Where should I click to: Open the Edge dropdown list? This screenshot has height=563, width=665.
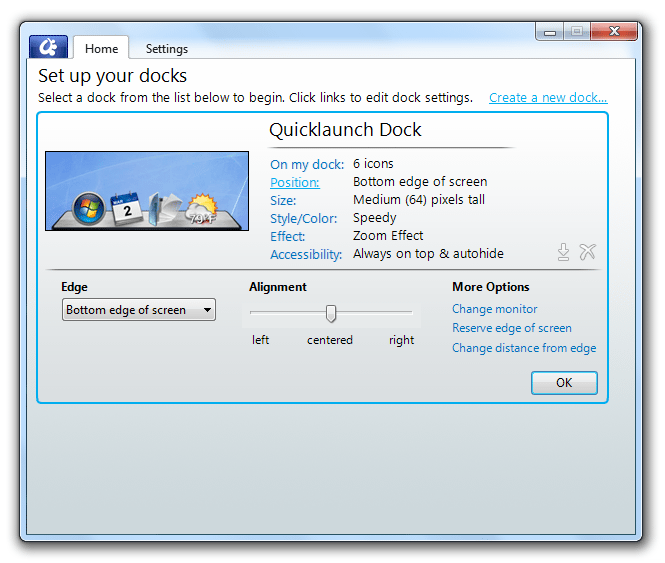point(139,310)
